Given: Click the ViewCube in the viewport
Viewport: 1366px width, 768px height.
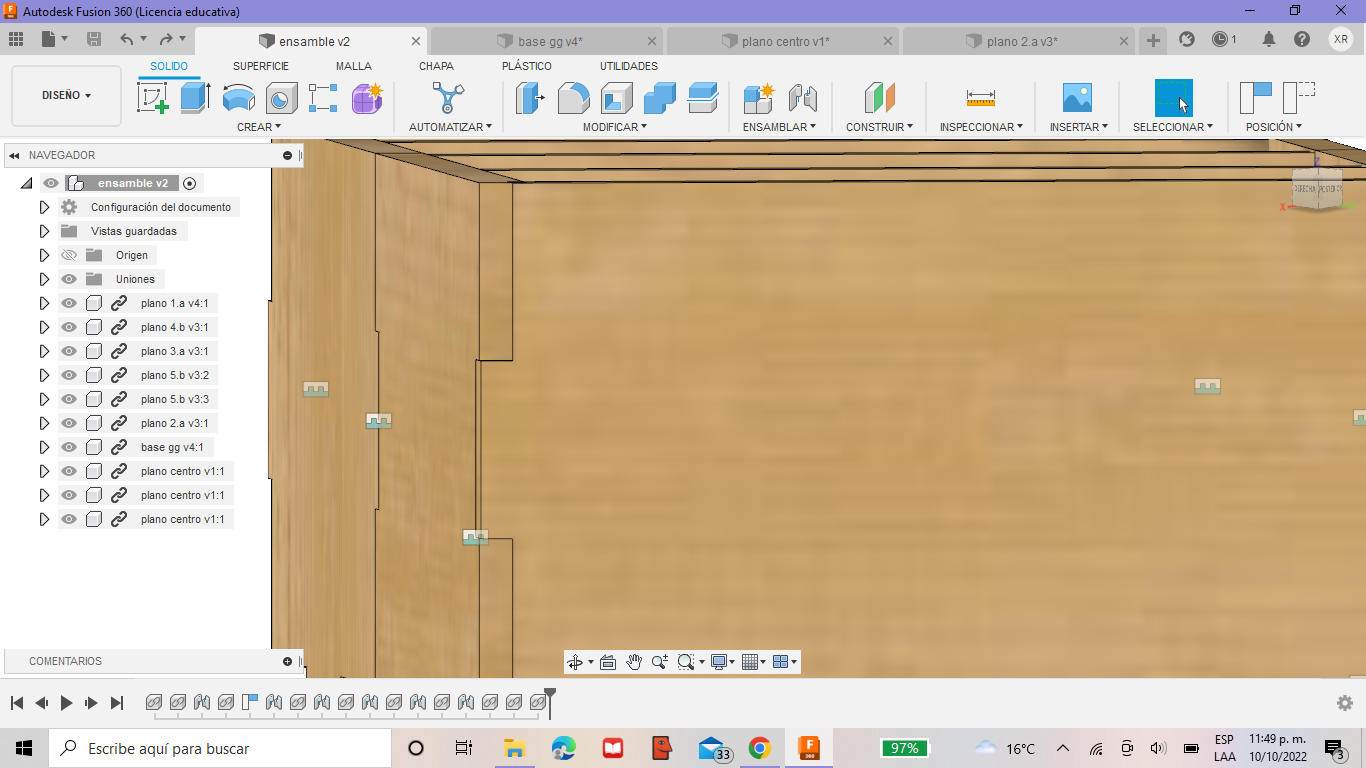Looking at the screenshot, I should coord(1315,189).
